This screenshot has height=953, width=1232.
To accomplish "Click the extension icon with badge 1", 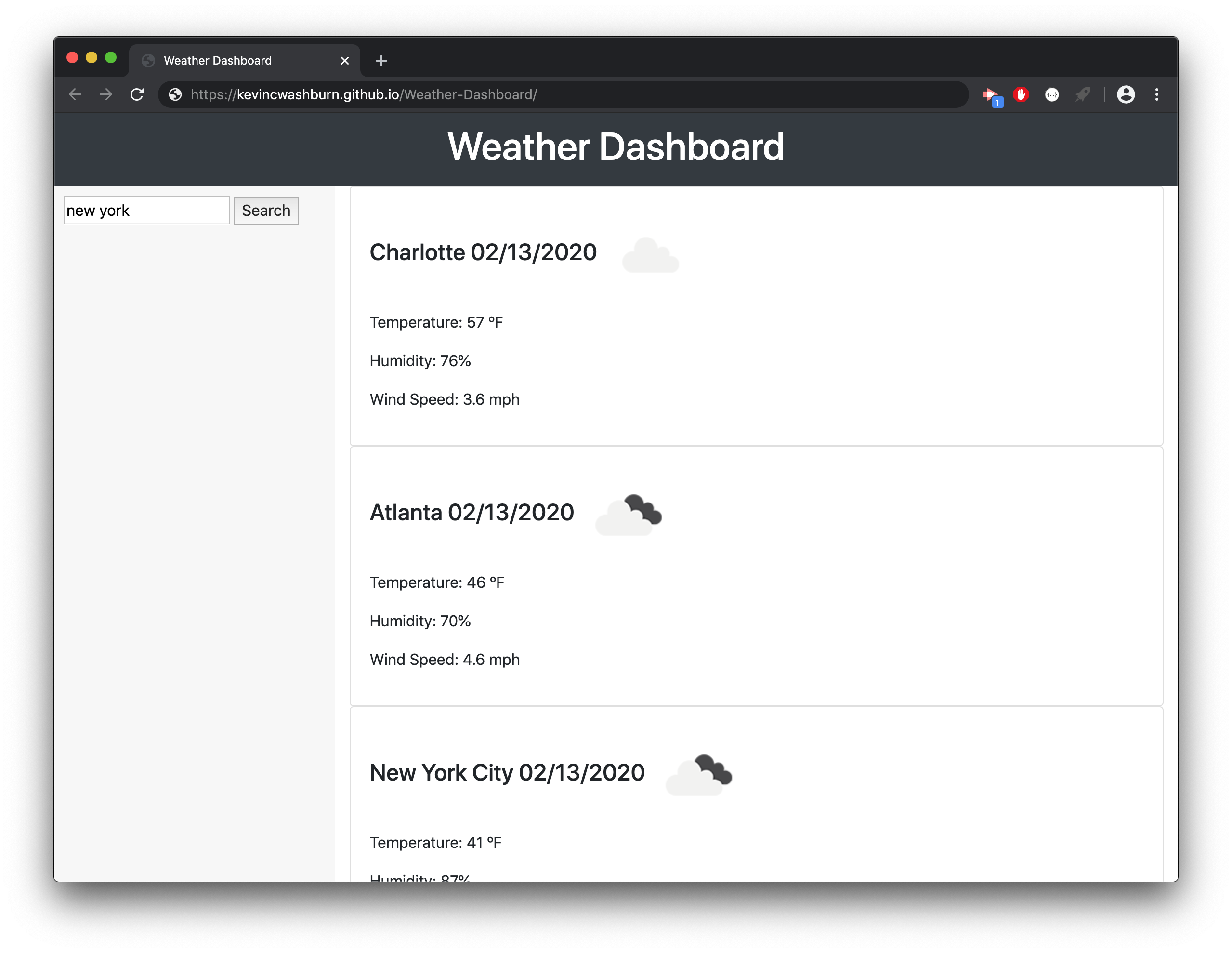I will (x=992, y=95).
